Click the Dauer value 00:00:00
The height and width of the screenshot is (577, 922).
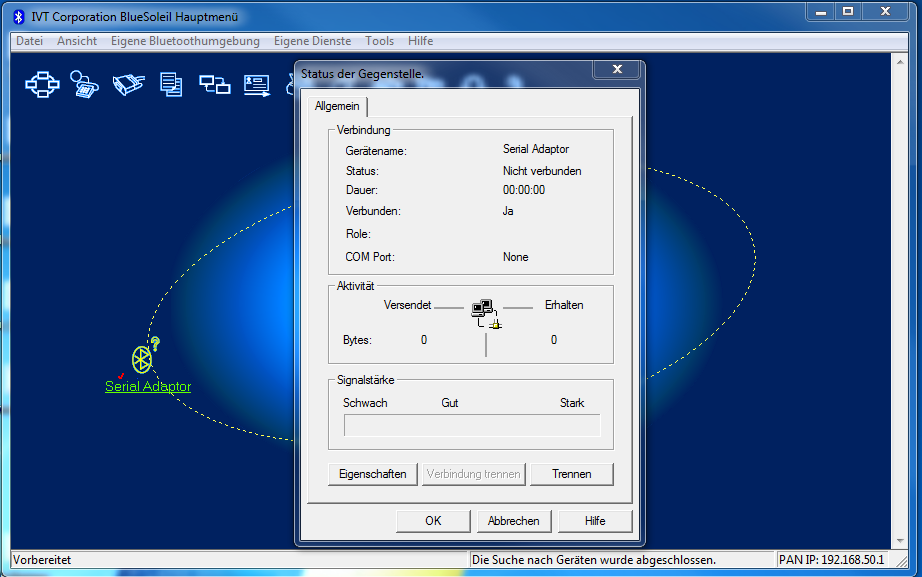[x=524, y=190]
